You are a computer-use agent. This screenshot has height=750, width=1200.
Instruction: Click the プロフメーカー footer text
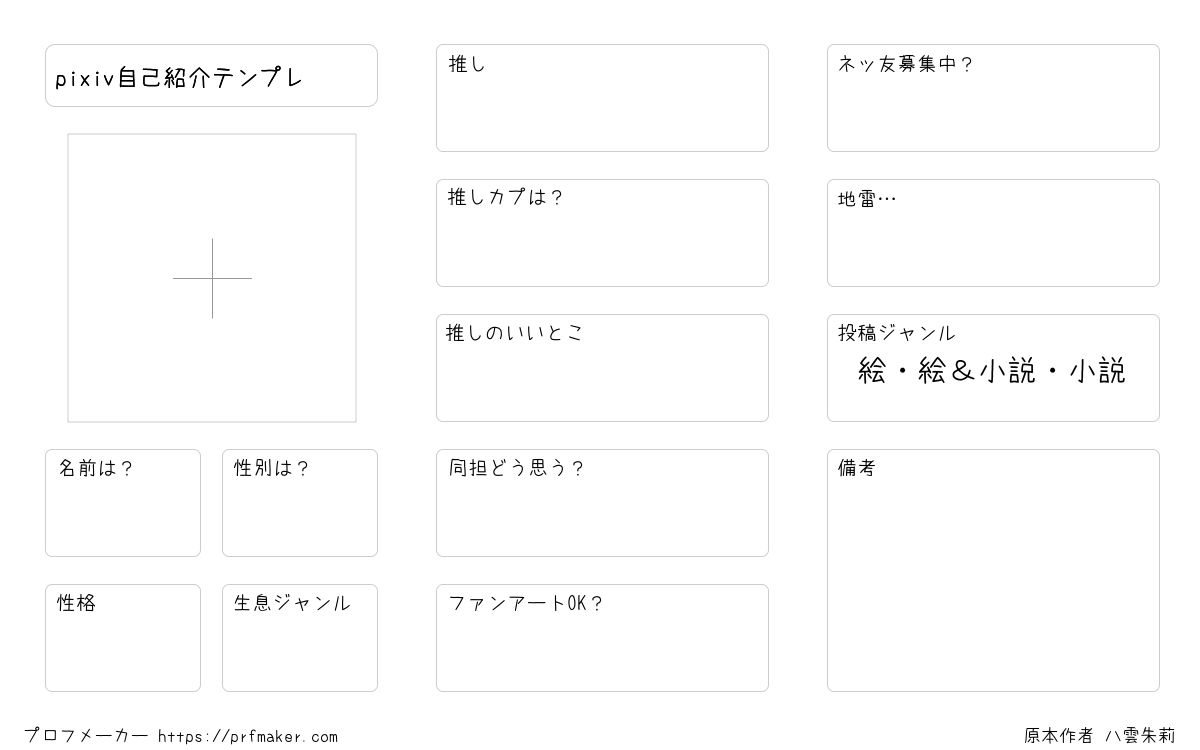(x=86, y=737)
